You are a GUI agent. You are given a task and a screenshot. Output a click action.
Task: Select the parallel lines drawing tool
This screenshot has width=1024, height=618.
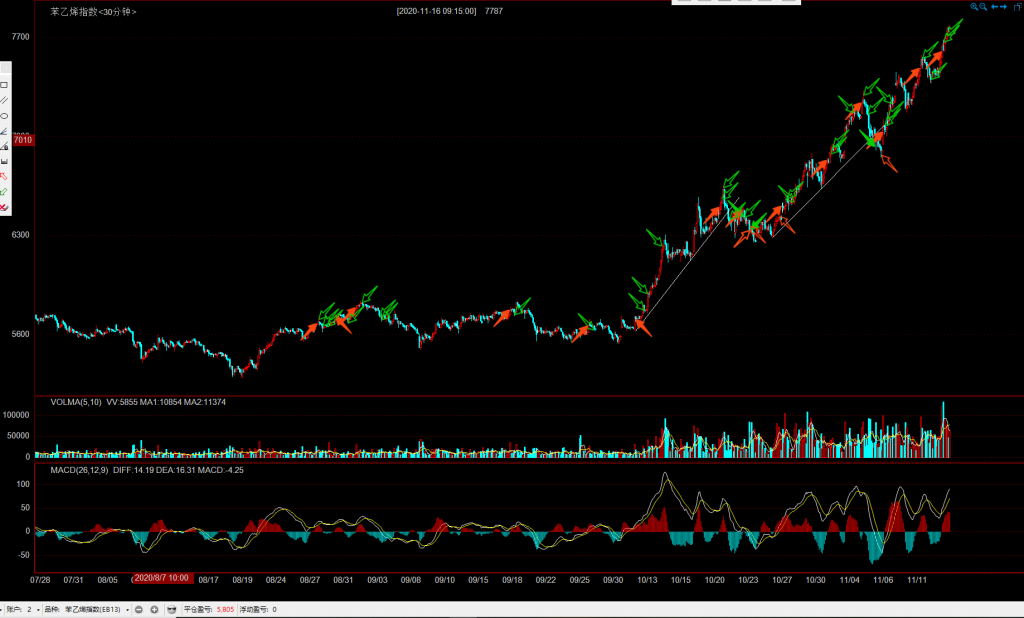4,100
